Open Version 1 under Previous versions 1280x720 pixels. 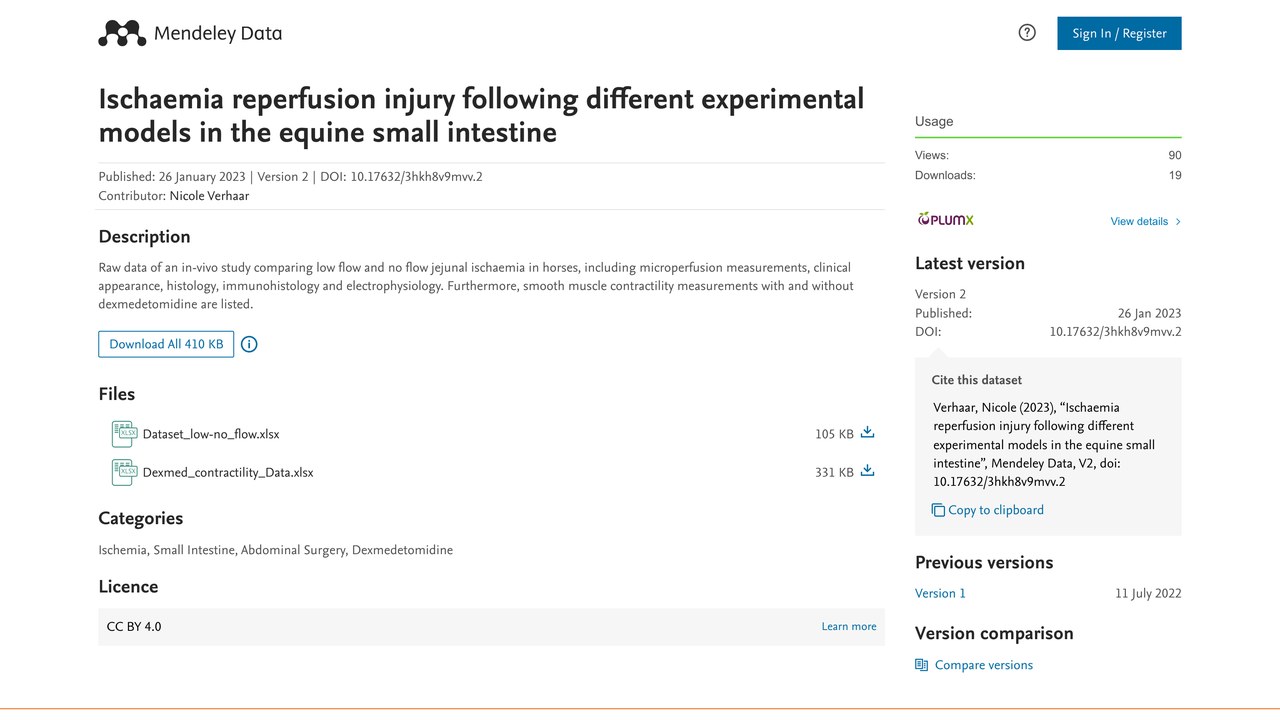940,593
